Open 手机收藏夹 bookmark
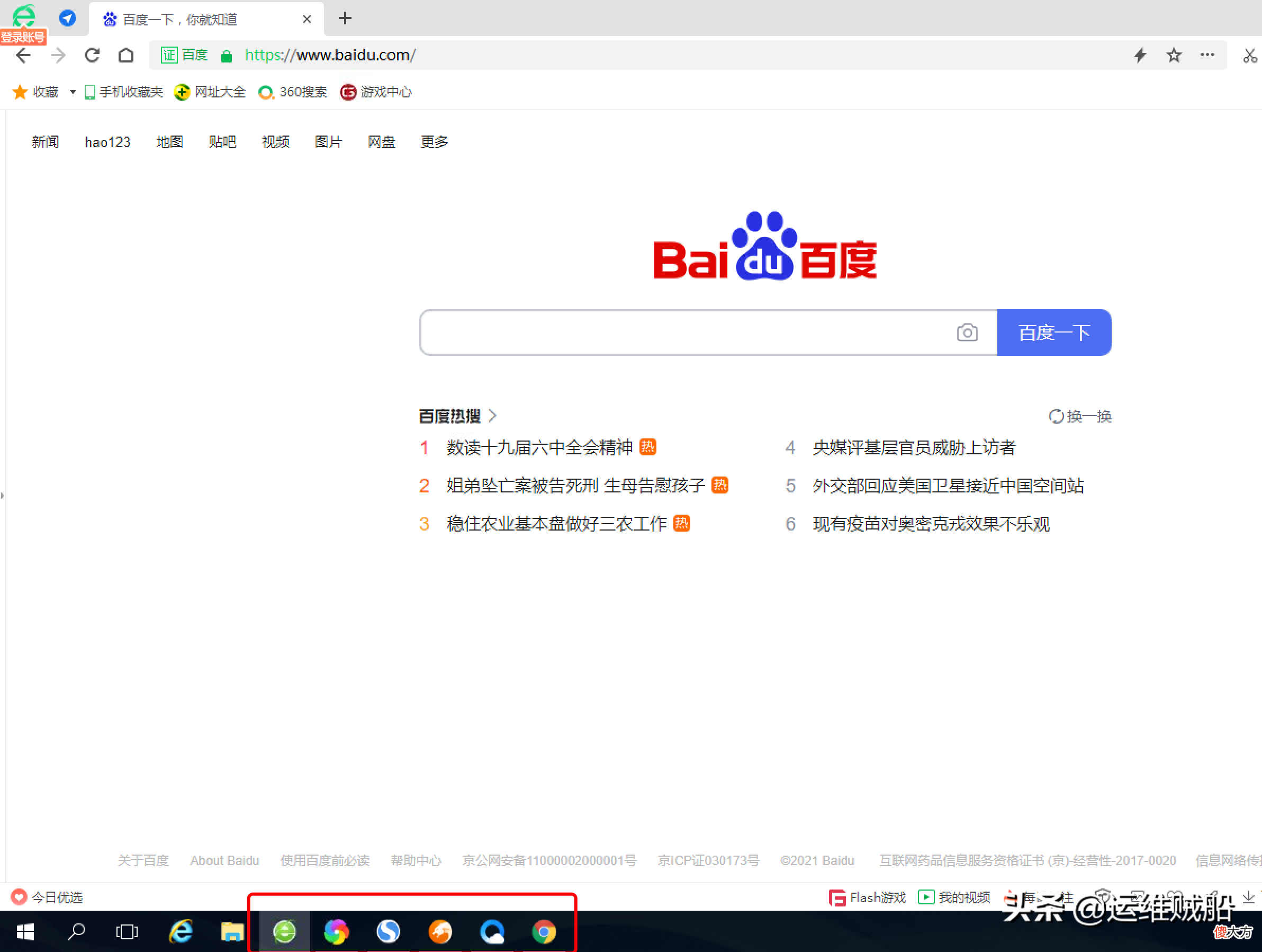Screen dimensions: 1262x952 tap(123, 92)
